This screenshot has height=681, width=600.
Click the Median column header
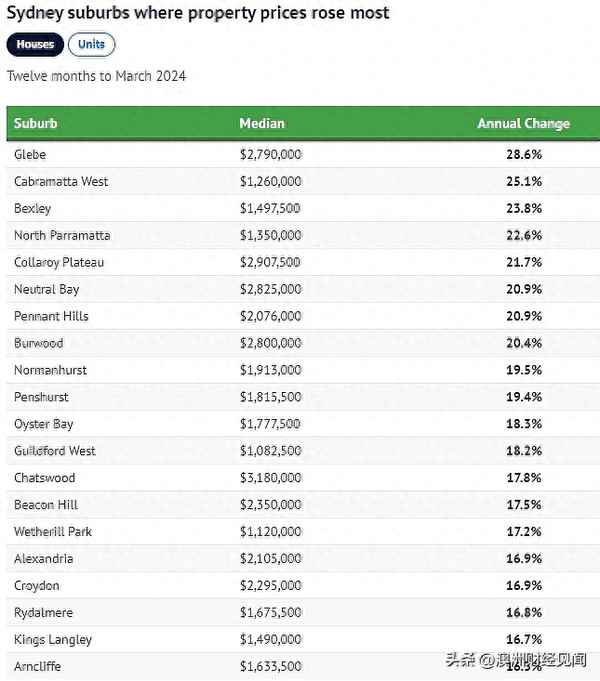pos(262,124)
